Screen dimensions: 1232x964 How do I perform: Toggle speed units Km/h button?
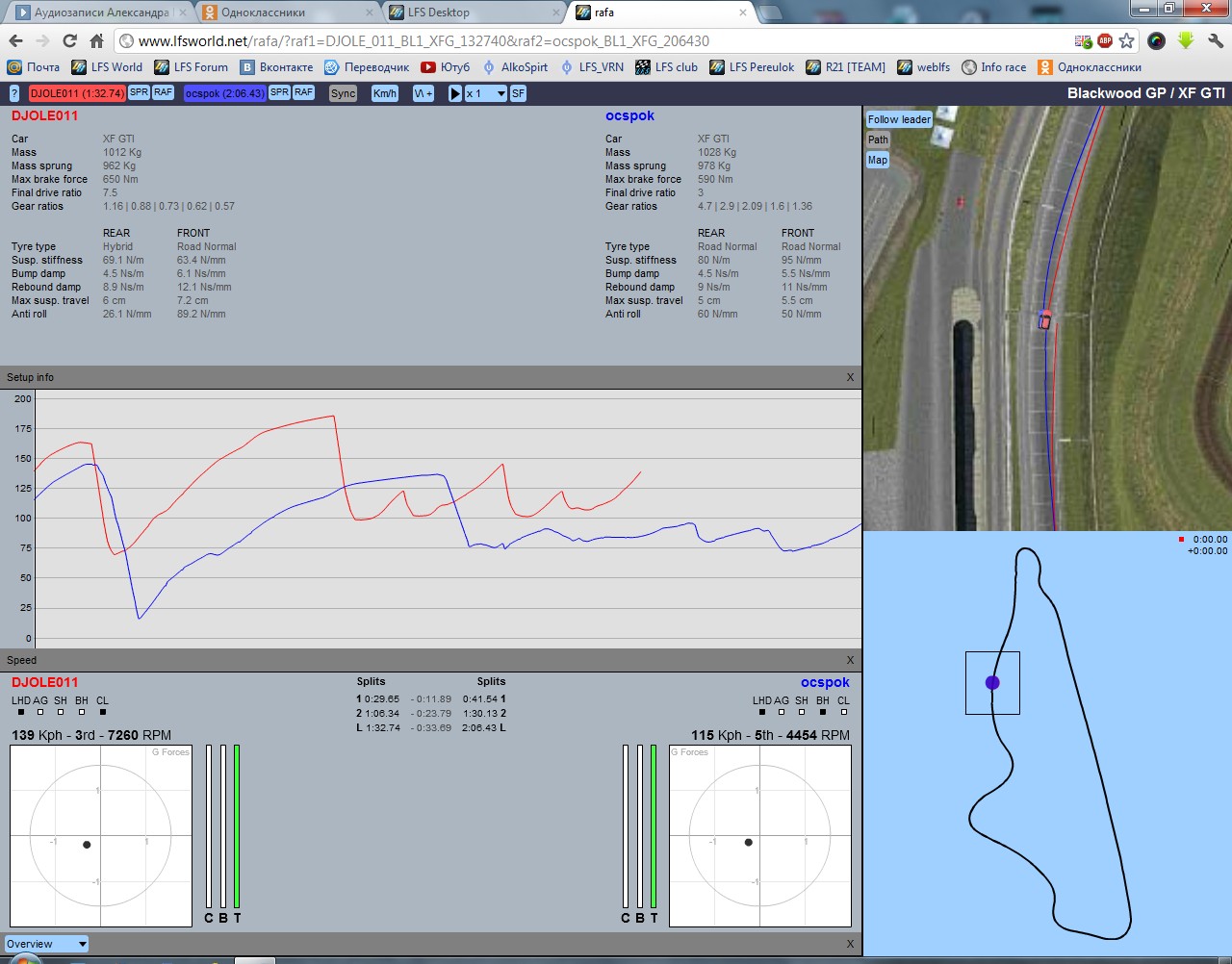(385, 93)
